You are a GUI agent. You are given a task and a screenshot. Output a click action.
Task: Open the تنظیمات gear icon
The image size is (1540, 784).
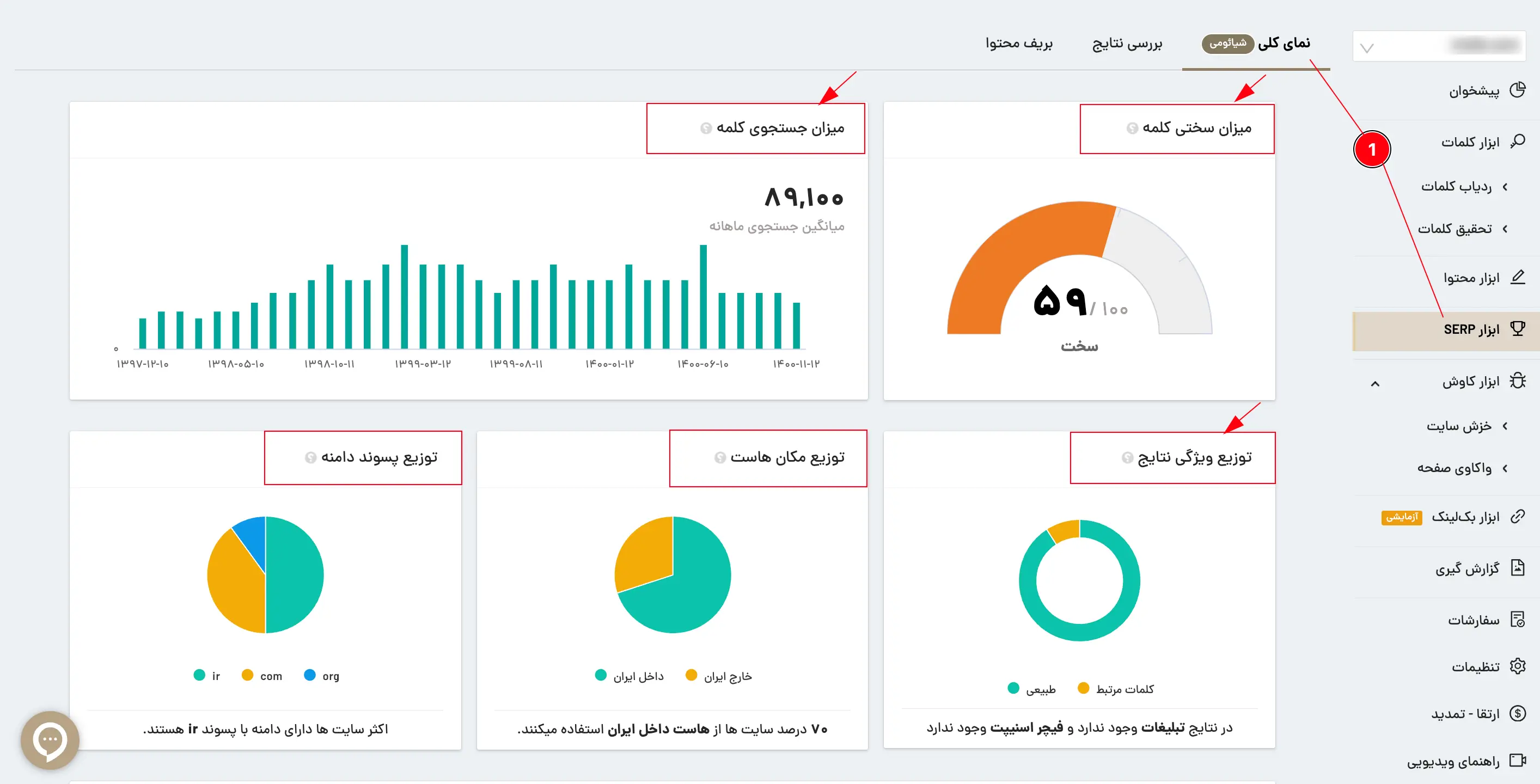click(x=1517, y=666)
